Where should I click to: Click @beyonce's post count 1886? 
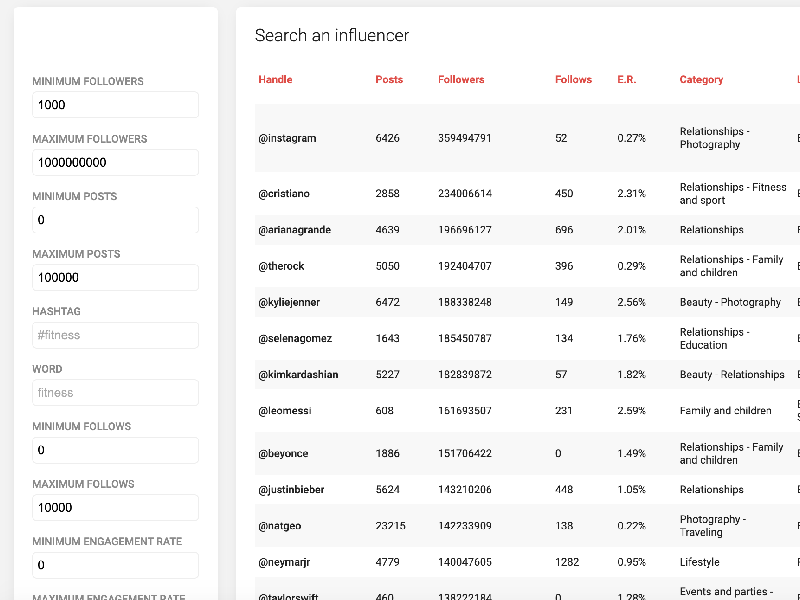(x=387, y=454)
